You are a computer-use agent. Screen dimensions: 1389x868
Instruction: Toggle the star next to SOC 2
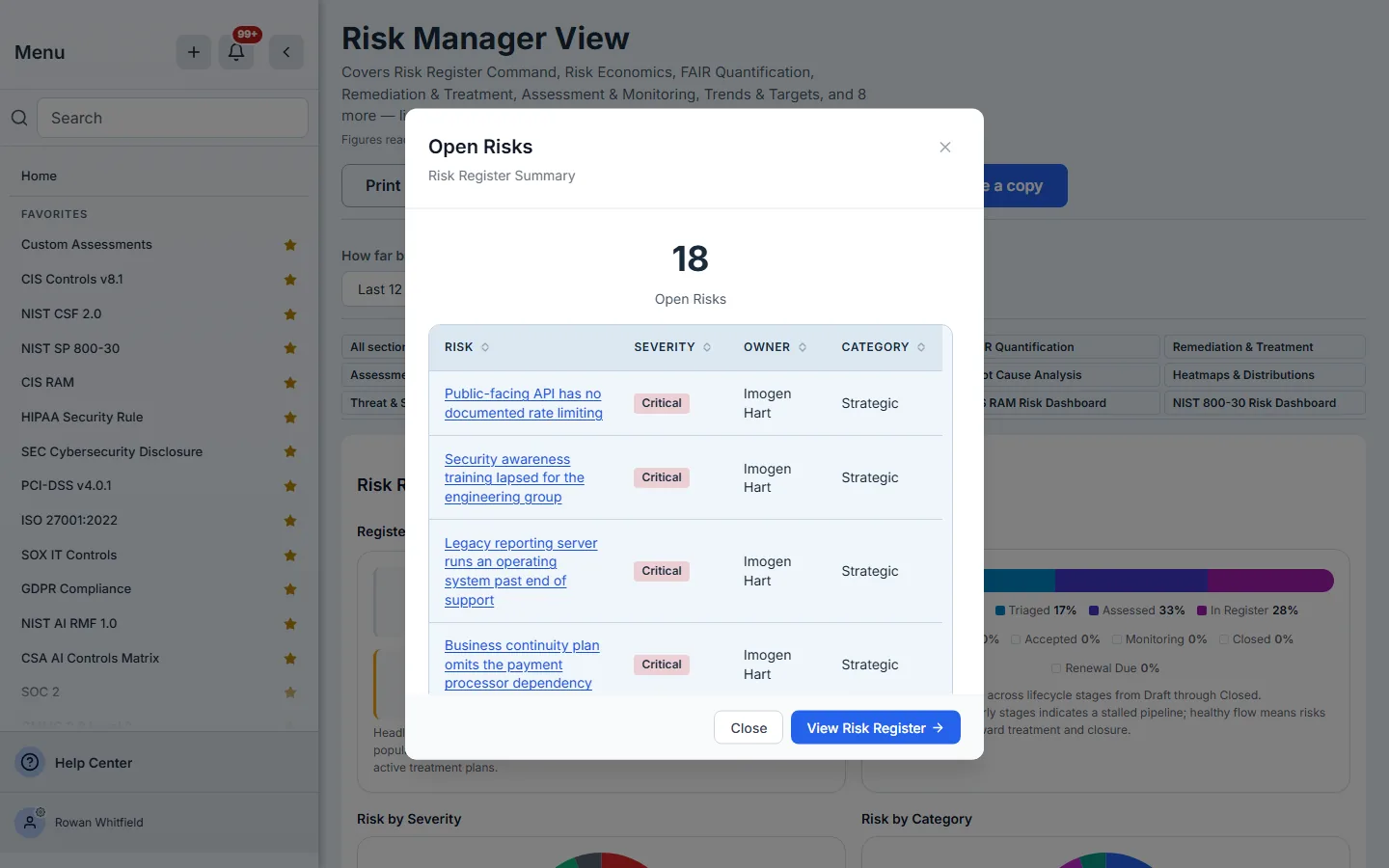tap(290, 692)
